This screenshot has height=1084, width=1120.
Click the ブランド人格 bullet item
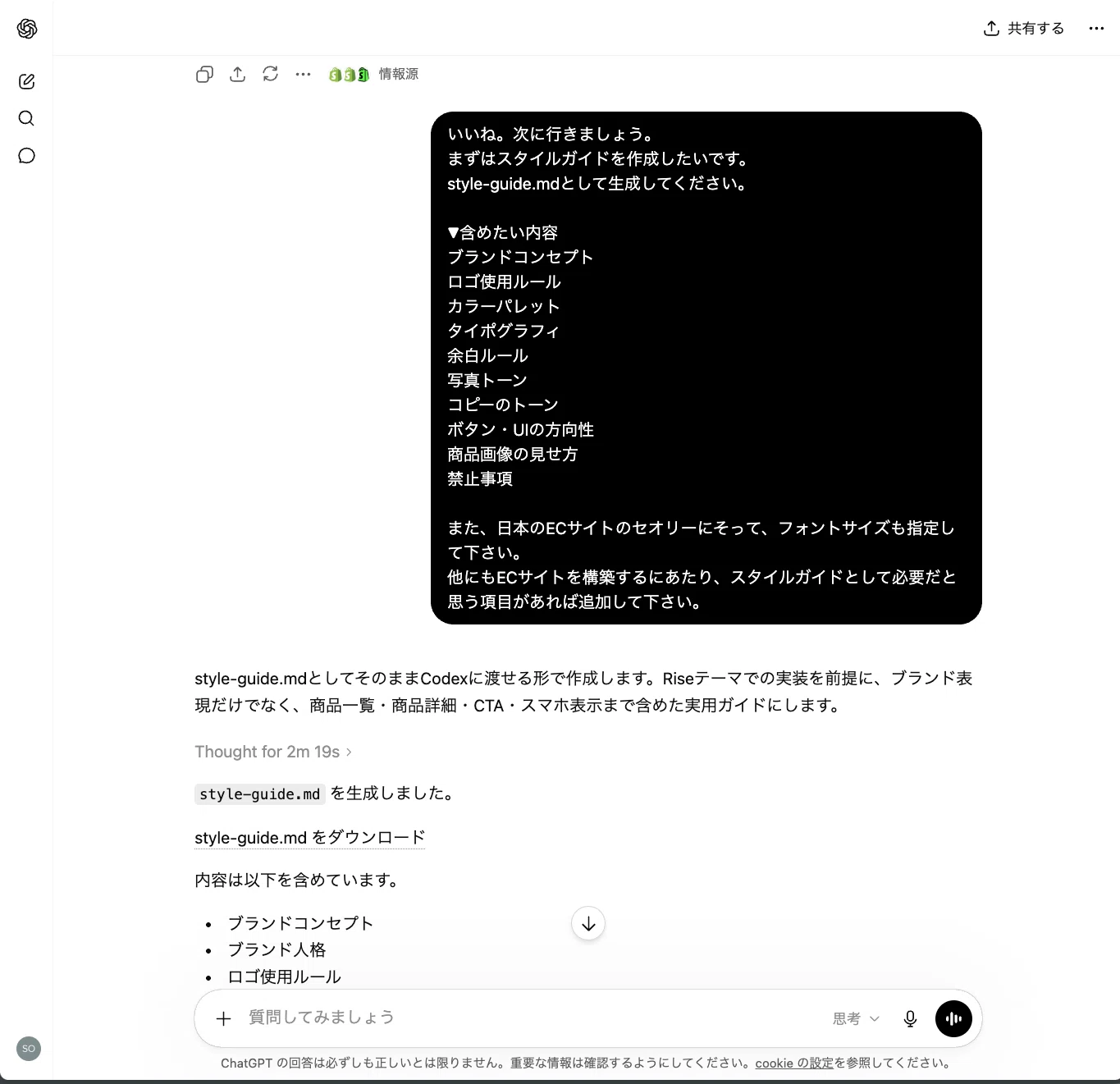pyautogui.click(x=277, y=949)
